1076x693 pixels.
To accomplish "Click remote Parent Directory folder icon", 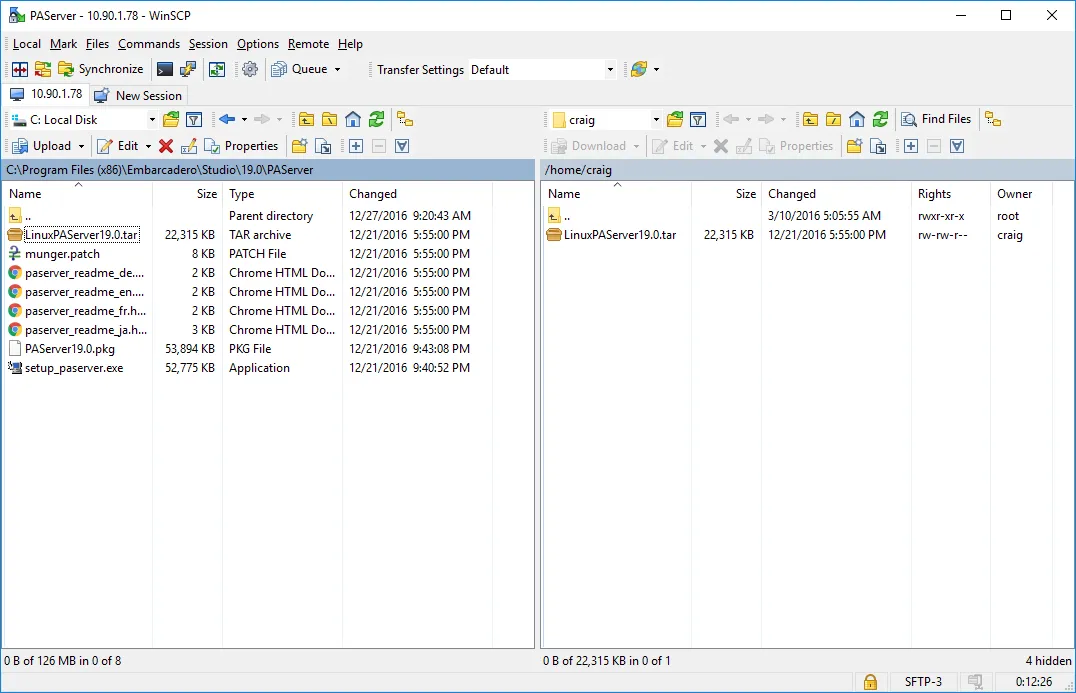I will click(x=810, y=120).
